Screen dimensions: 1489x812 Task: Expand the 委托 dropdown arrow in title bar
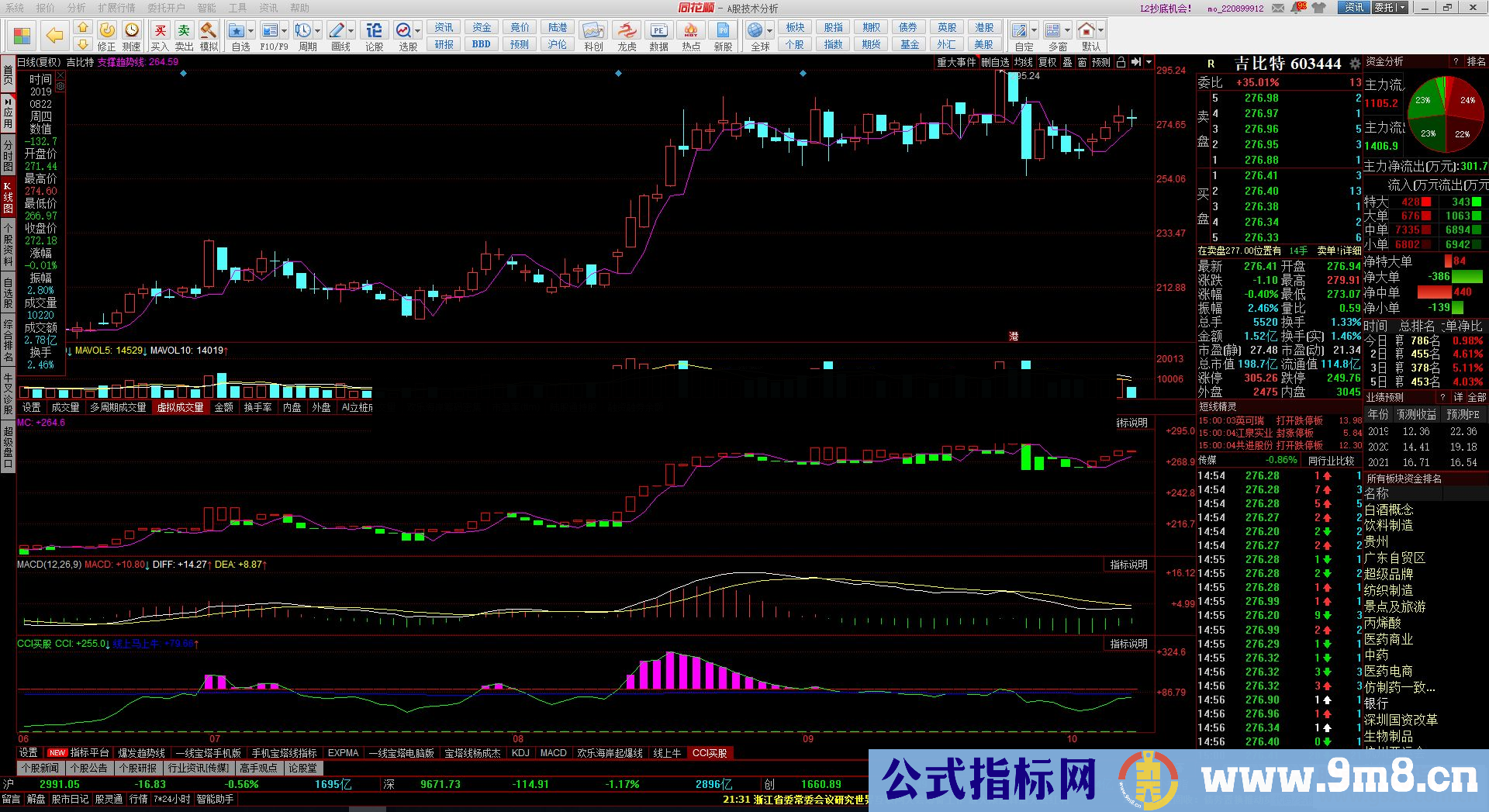(x=1402, y=8)
